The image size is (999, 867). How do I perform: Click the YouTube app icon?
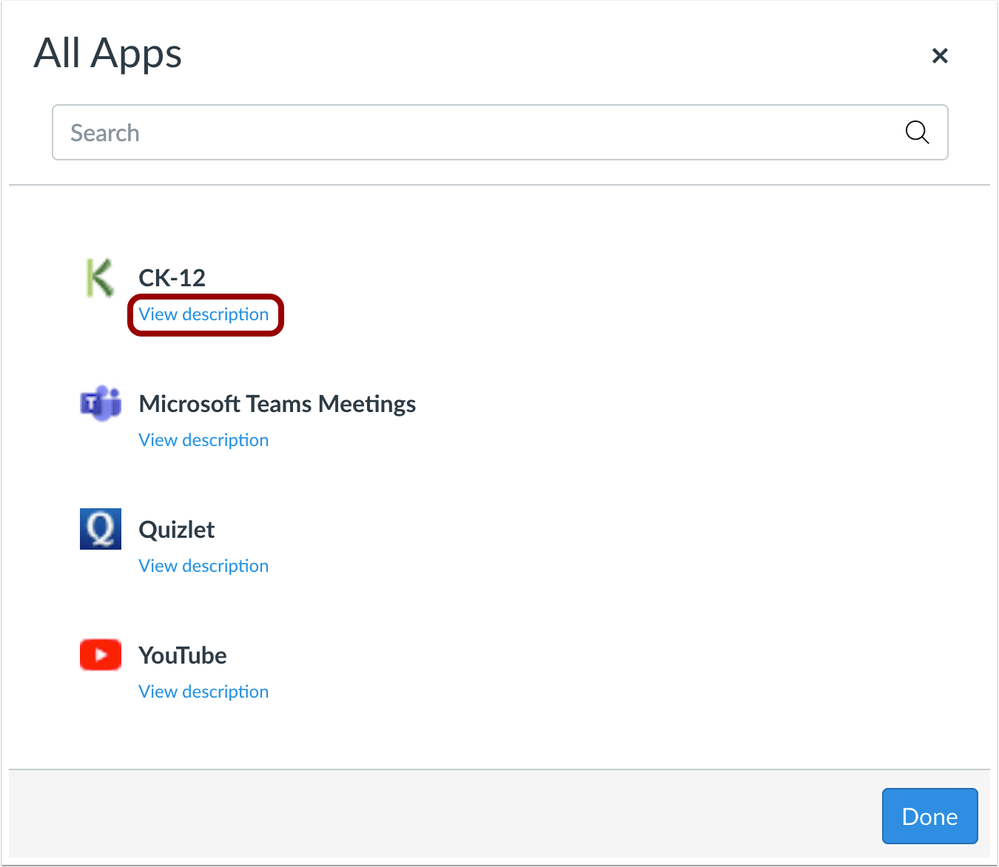click(101, 654)
